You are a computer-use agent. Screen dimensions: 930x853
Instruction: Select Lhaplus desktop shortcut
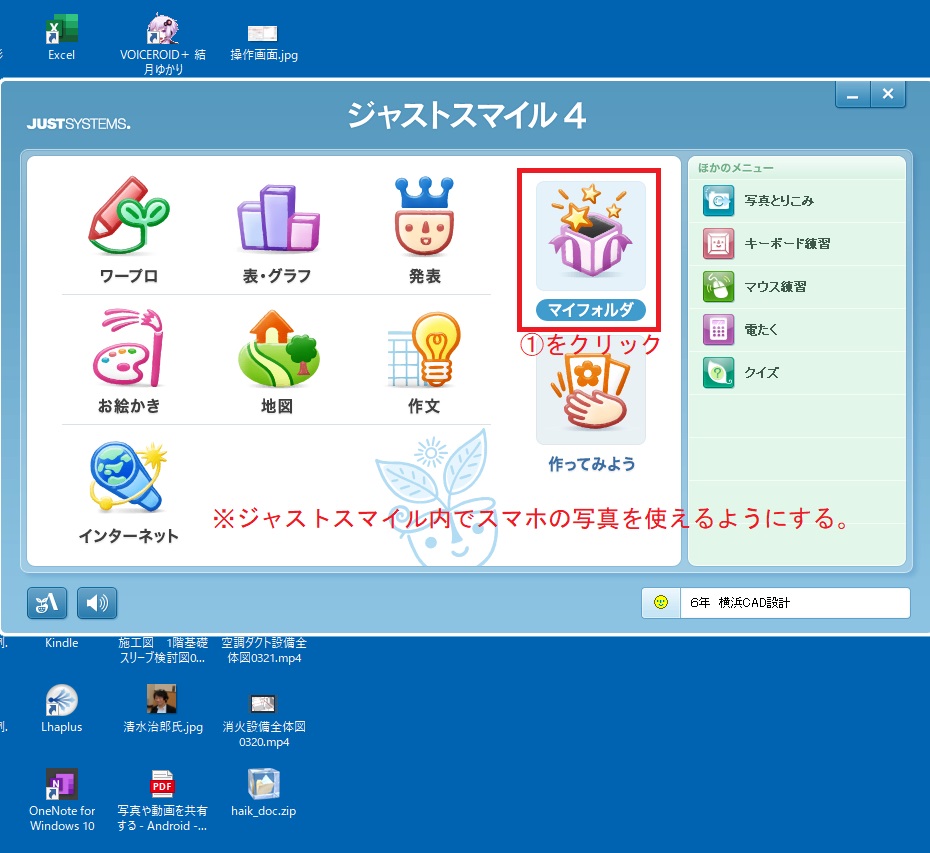point(62,708)
